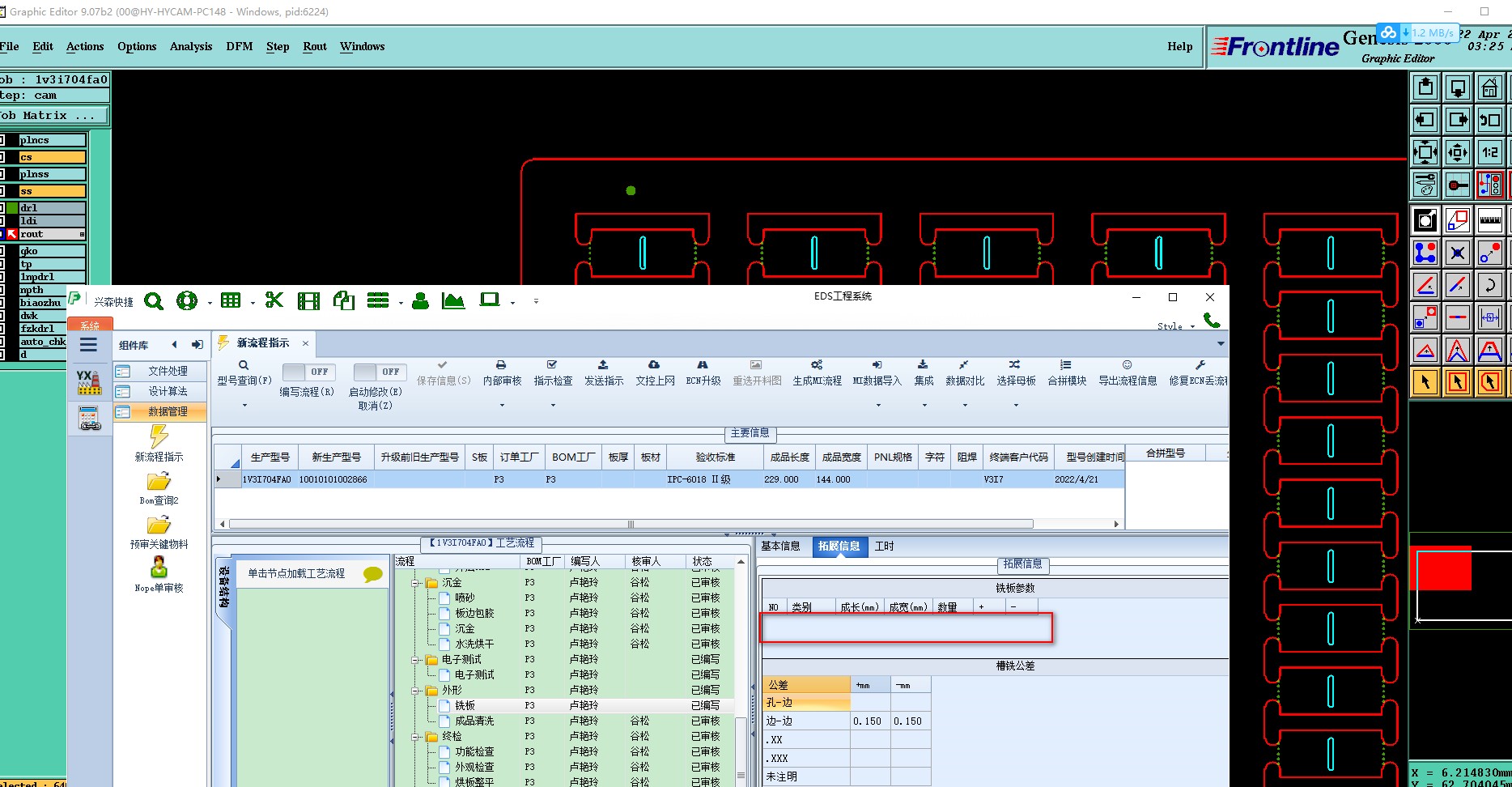This screenshot has height=787, width=1512.
Task: Click the green scissors icon
Action: tap(274, 300)
